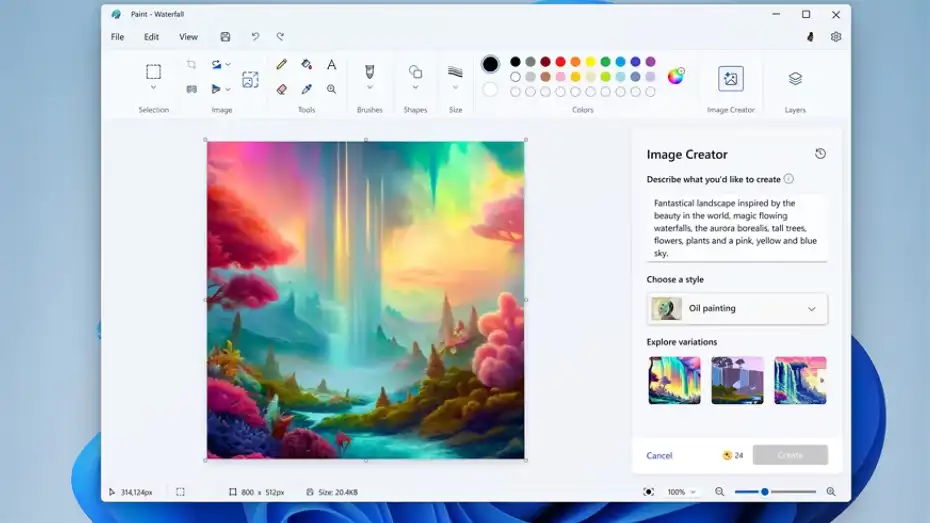This screenshot has width=930, height=523.
Task: Open the View menu
Action: point(189,37)
